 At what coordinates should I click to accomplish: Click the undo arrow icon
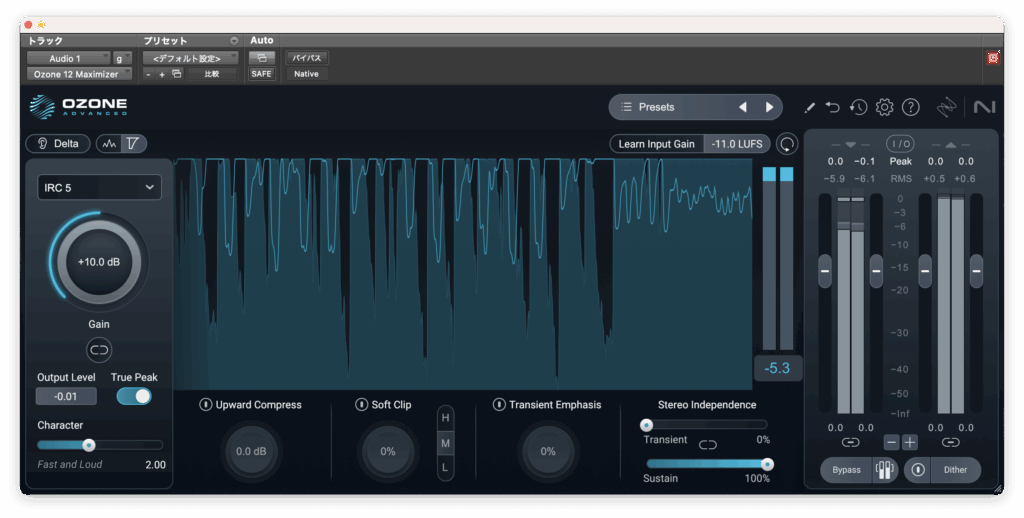[x=833, y=107]
